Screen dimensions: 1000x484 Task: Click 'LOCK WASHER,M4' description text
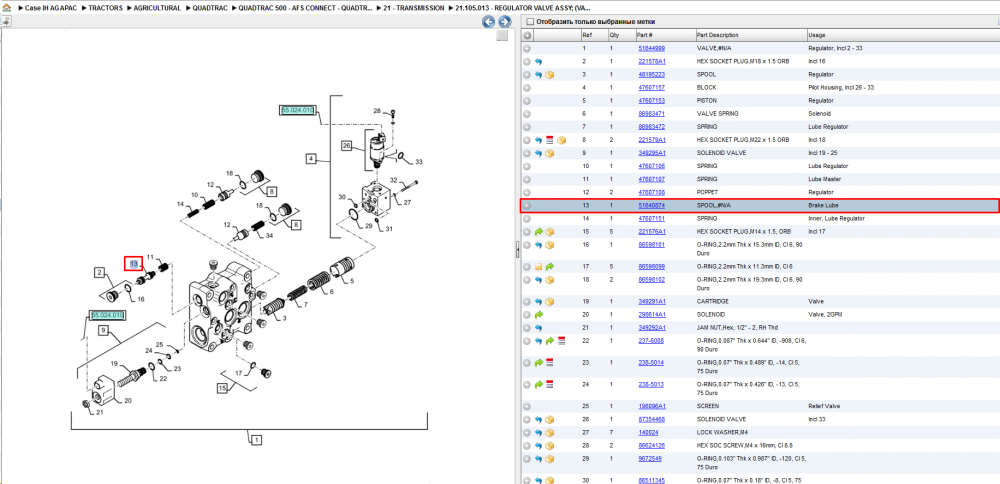(x=721, y=432)
